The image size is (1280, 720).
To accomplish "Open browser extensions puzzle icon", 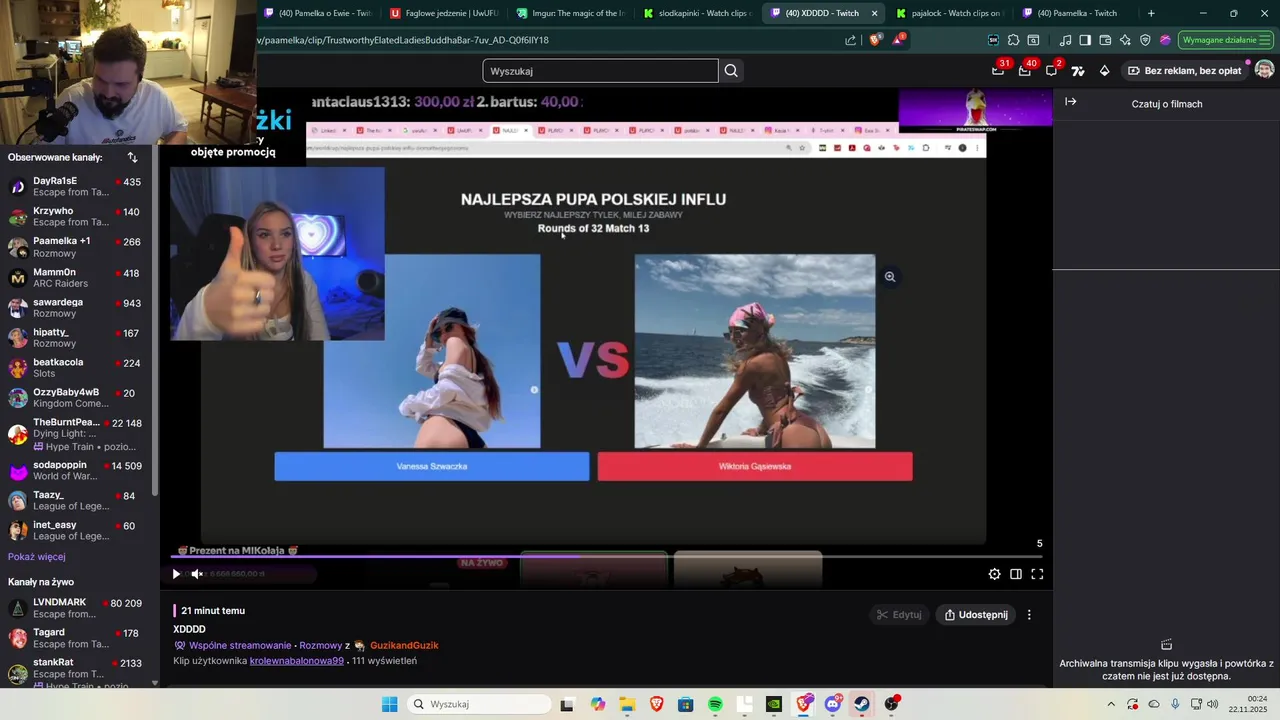I will tap(1013, 40).
